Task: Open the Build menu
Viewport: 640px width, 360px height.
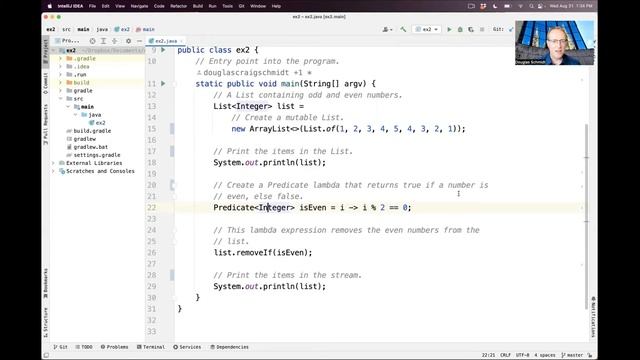Action: coord(198,6)
